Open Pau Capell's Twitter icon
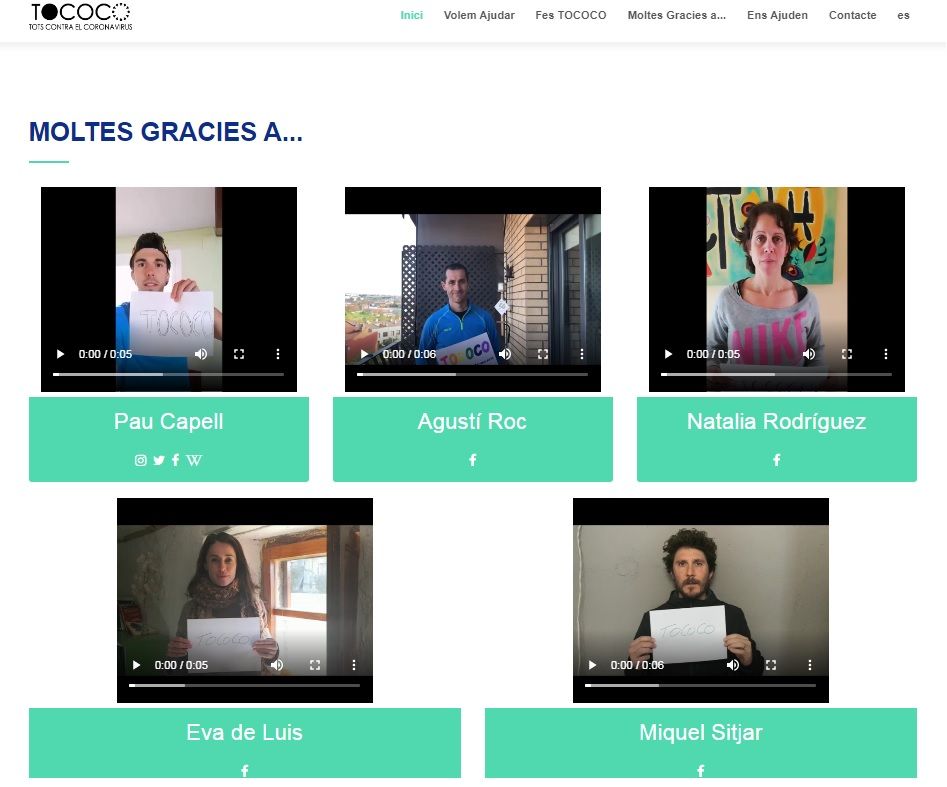The height and width of the screenshot is (787, 947). (x=159, y=460)
